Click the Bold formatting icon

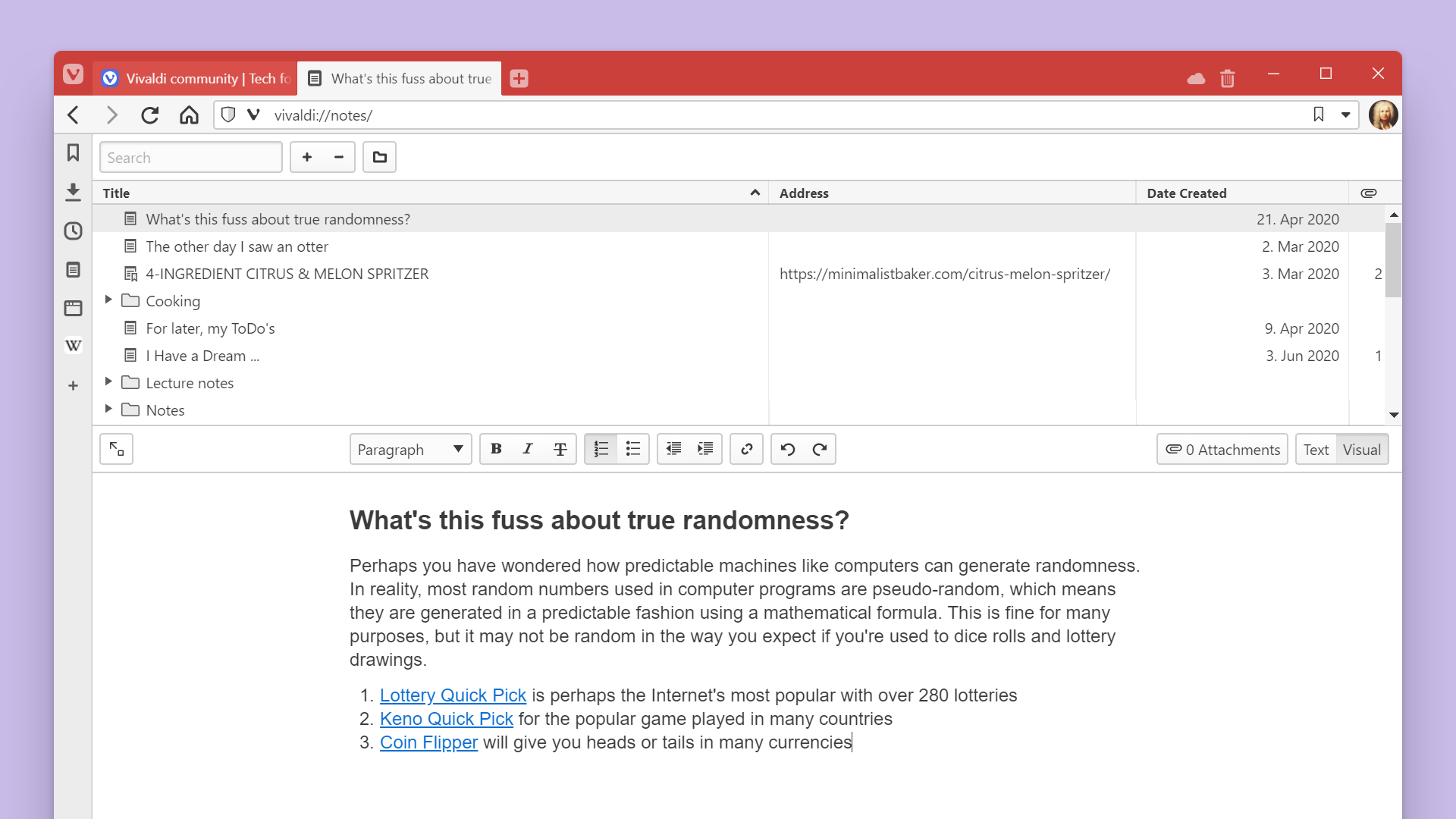pyautogui.click(x=497, y=449)
